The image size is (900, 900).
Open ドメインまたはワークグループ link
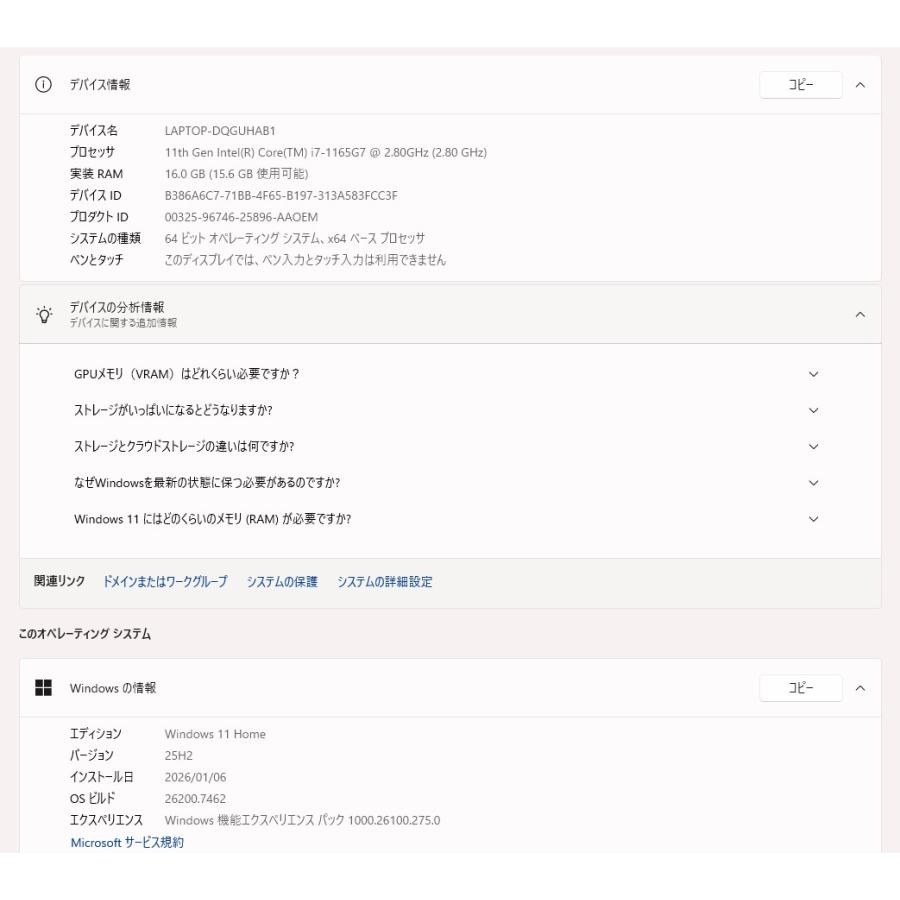(165, 582)
